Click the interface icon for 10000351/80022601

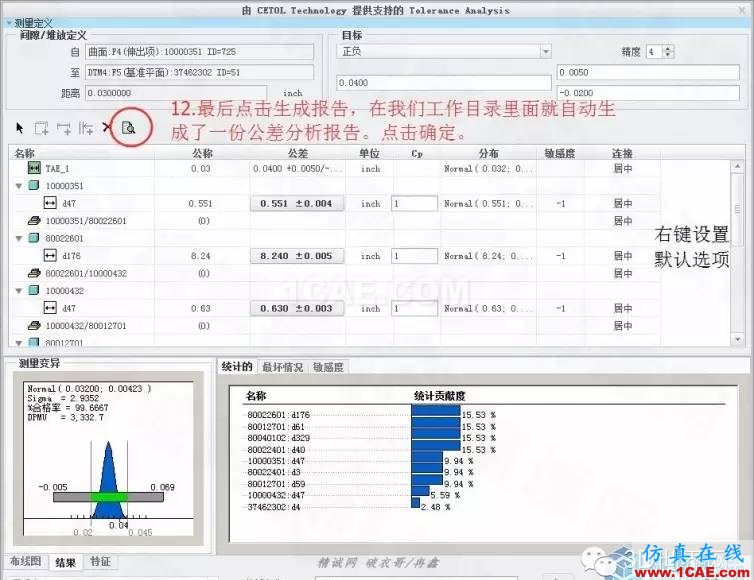34,220
